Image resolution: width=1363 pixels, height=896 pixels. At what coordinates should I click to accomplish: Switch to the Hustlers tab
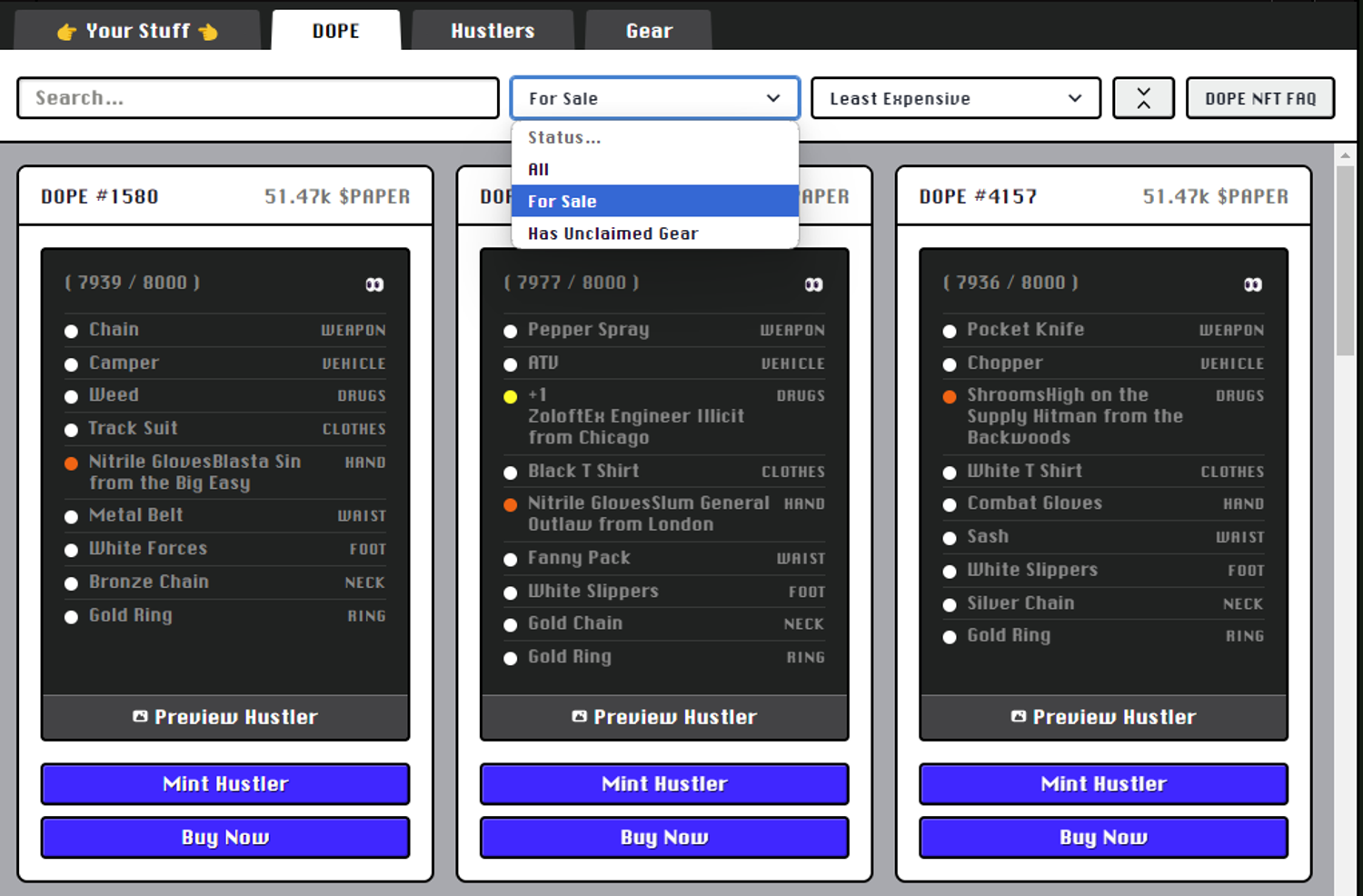coord(492,31)
